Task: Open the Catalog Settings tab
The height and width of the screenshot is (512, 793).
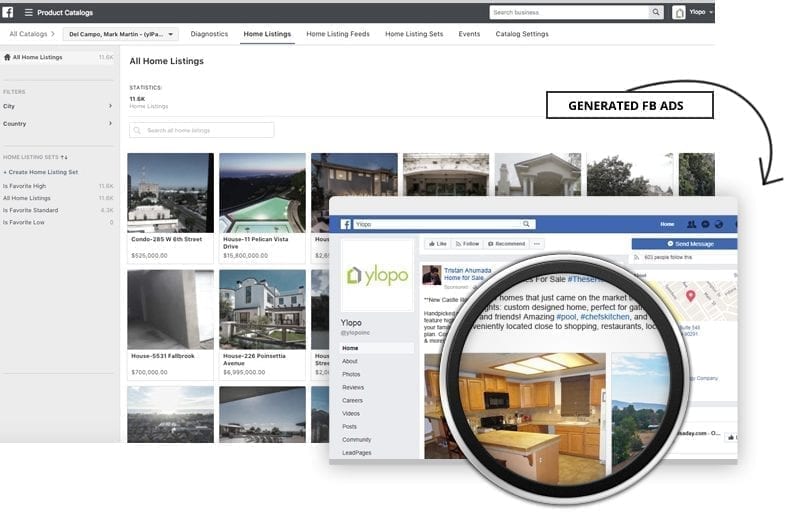Action: [x=522, y=34]
